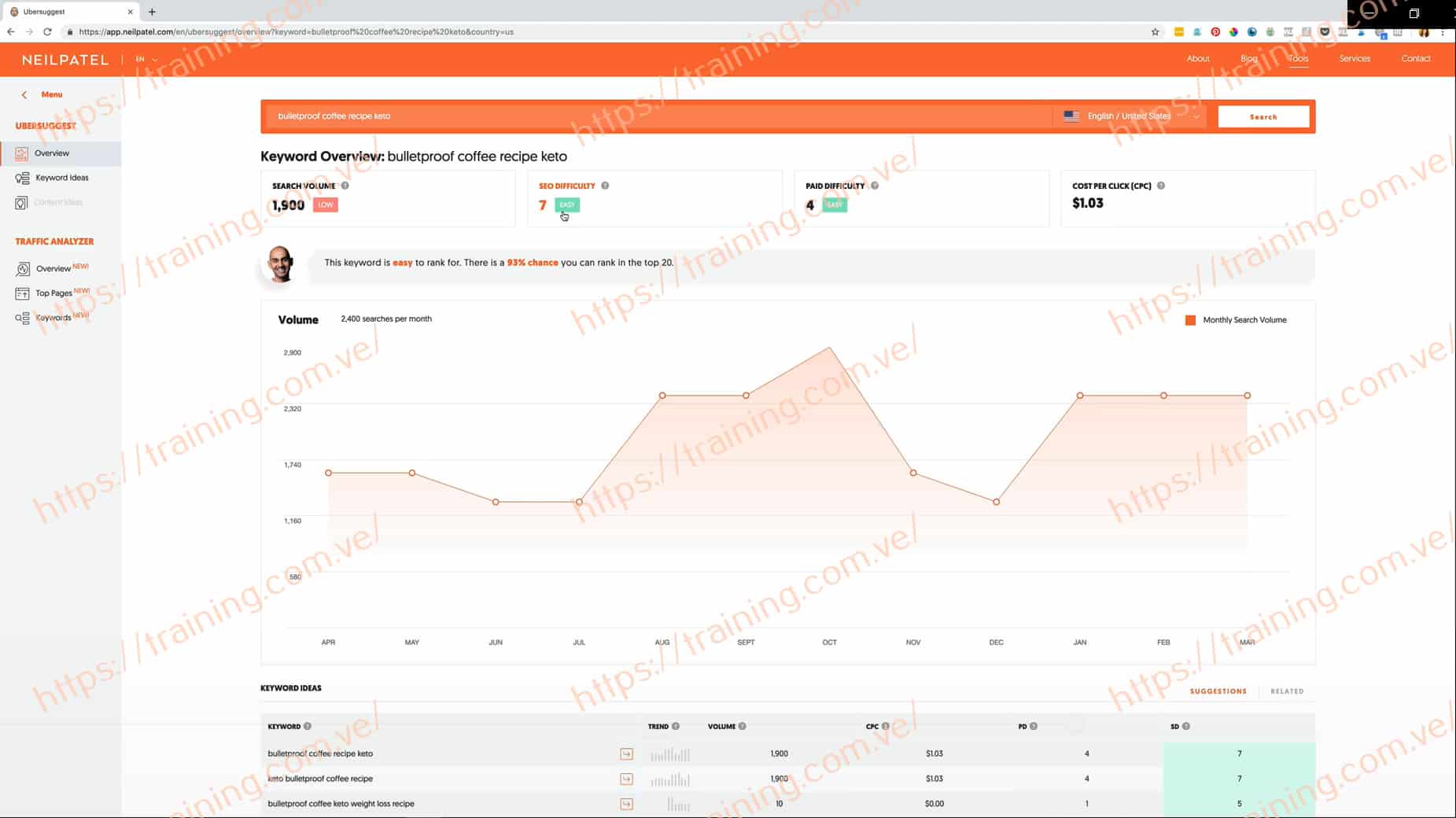Open the Blog link in the header

click(x=1248, y=59)
